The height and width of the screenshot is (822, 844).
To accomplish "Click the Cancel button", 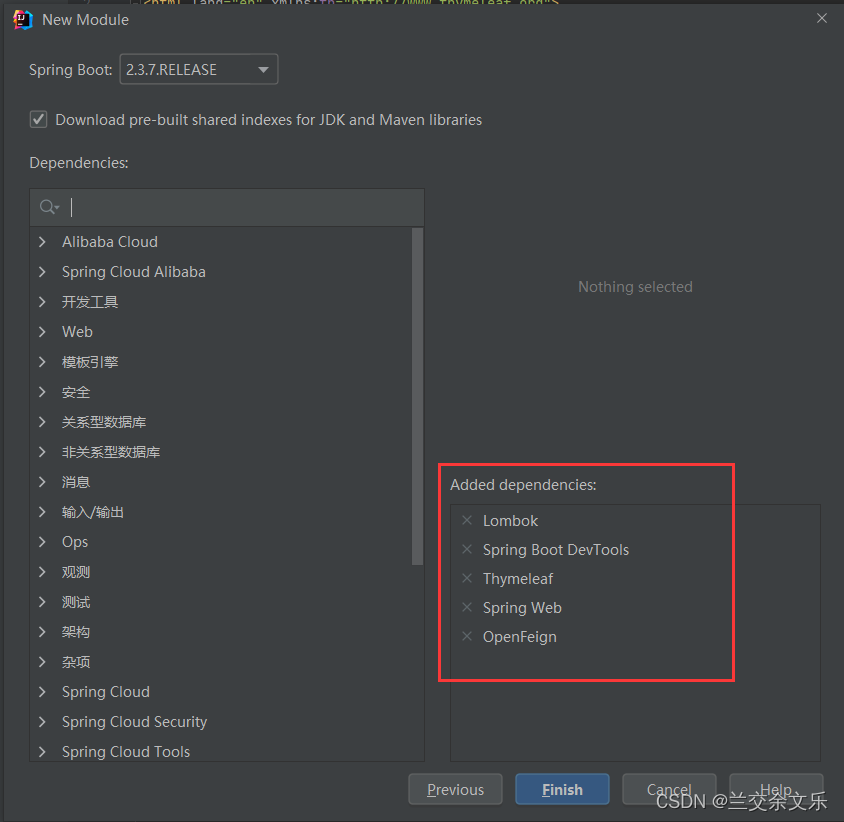I will tap(669, 789).
